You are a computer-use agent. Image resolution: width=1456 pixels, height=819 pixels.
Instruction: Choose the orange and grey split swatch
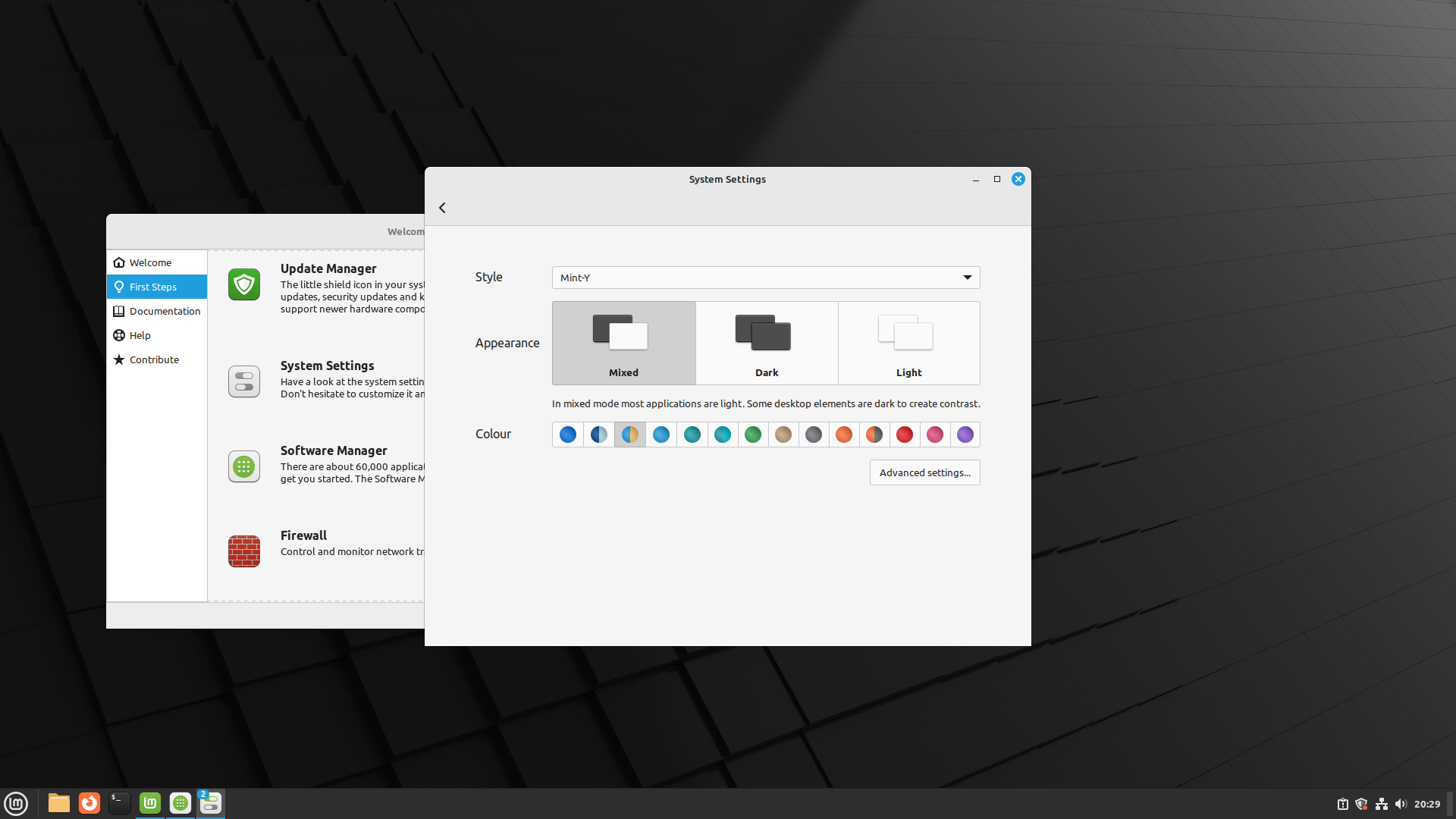(874, 435)
